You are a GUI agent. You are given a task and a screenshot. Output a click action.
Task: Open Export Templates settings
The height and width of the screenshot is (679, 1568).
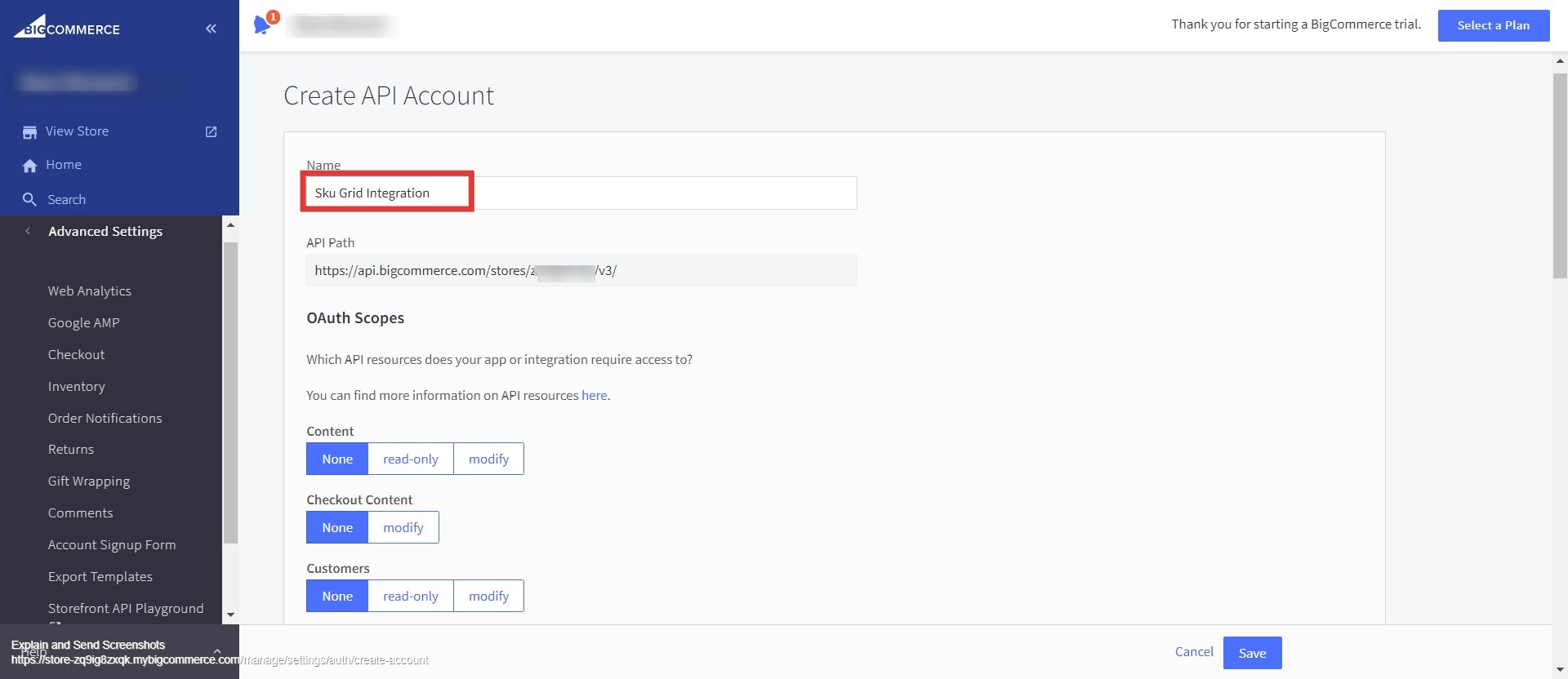coord(100,576)
